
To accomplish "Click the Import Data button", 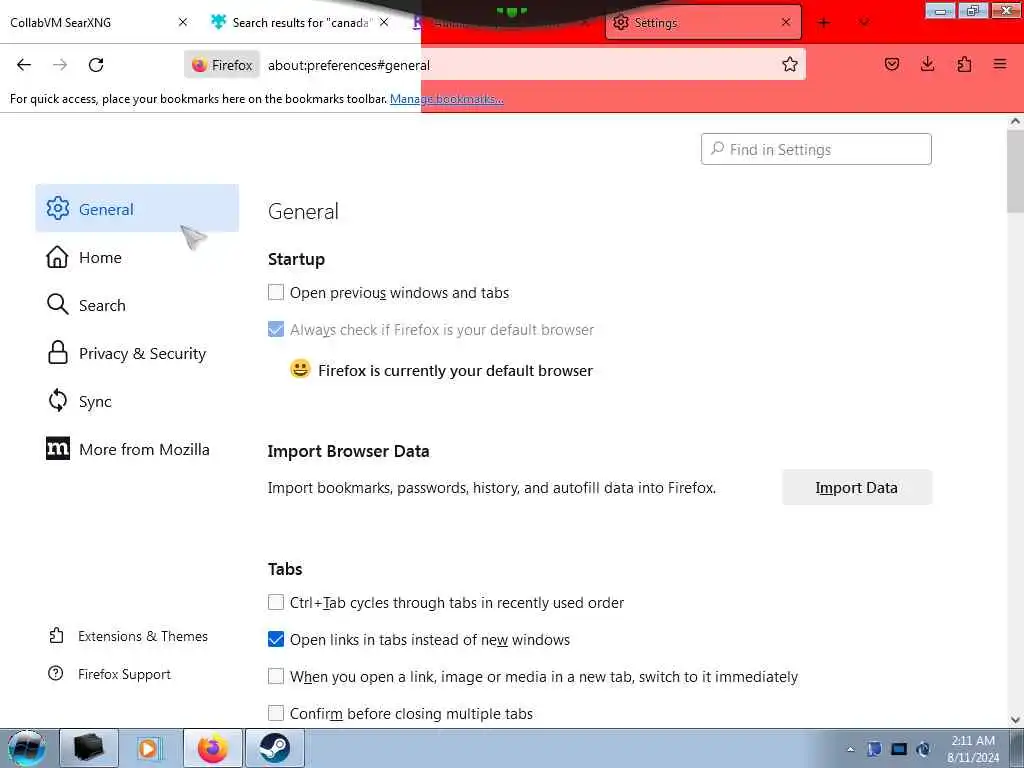I will click(x=857, y=487).
